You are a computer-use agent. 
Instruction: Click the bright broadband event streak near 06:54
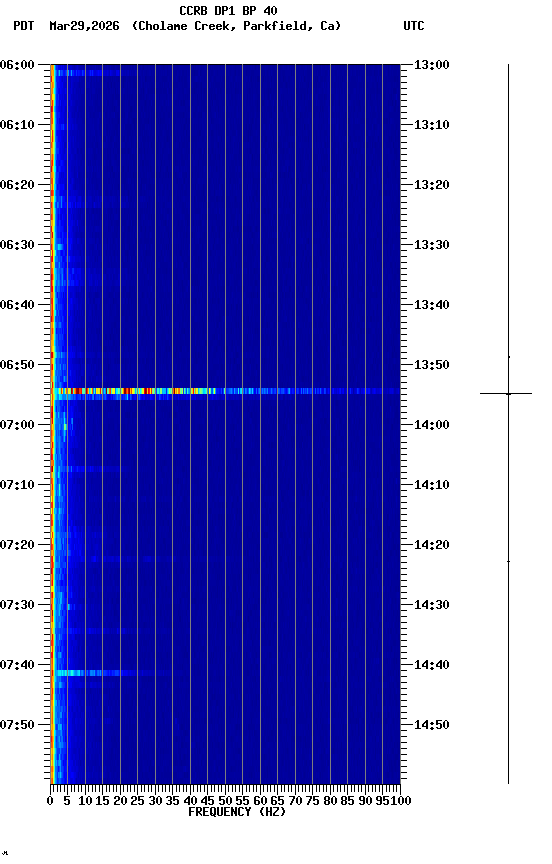(x=226, y=391)
